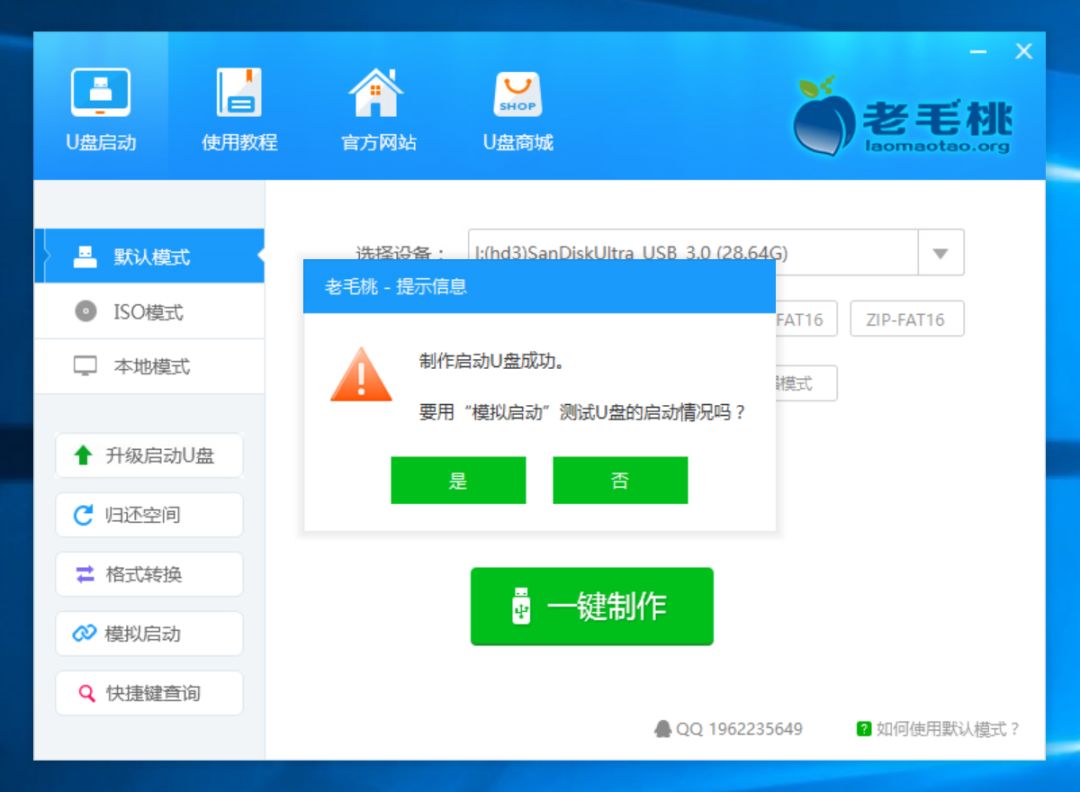The height and width of the screenshot is (792, 1080).
Task: Open the 如何使用默认模式 help link
Action: (951, 729)
